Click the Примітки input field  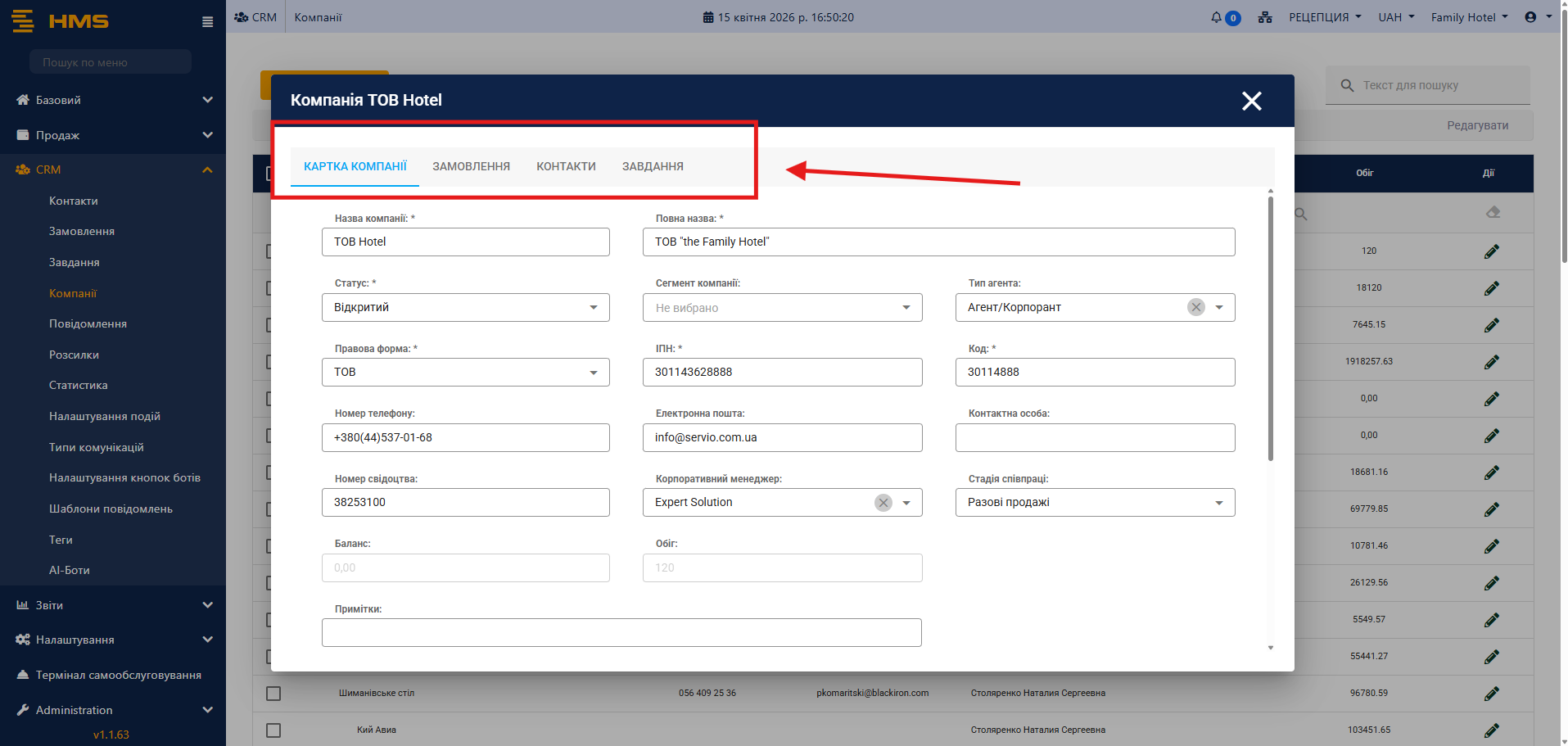coord(621,633)
